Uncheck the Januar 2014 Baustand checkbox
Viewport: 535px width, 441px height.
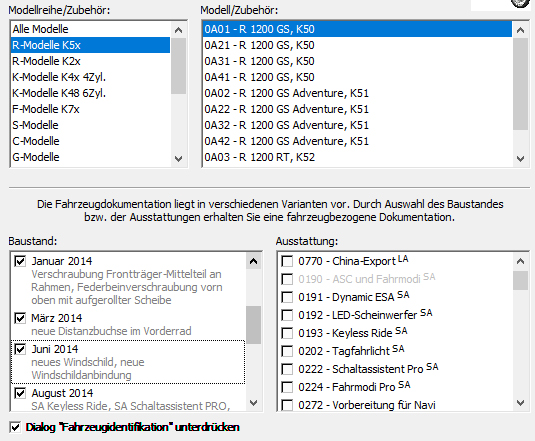click(20, 262)
